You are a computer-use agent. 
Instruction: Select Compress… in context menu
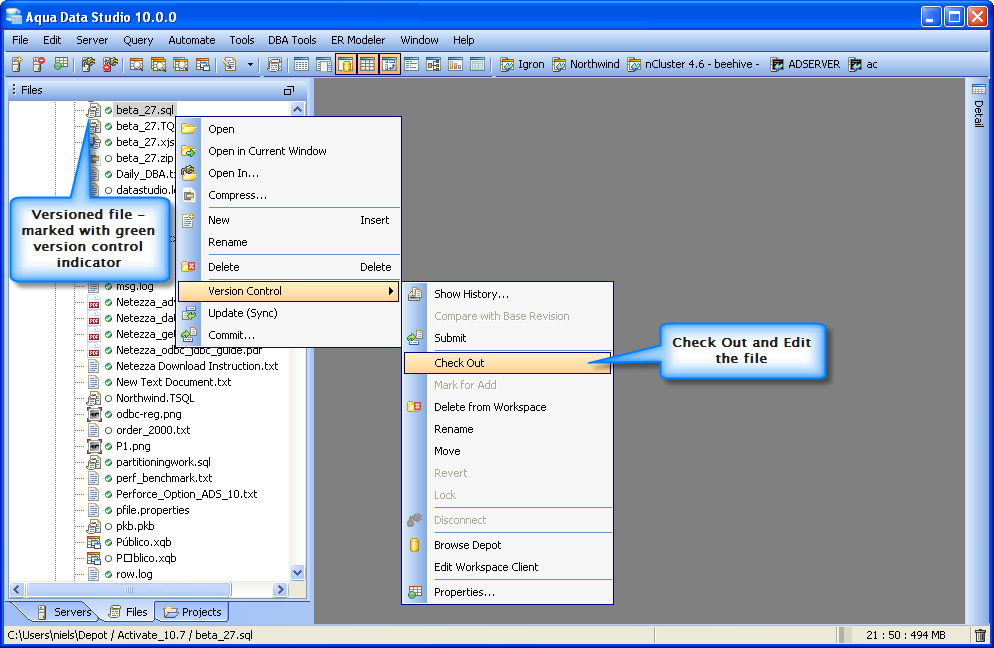pyautogui.click(x=288, y=195)
